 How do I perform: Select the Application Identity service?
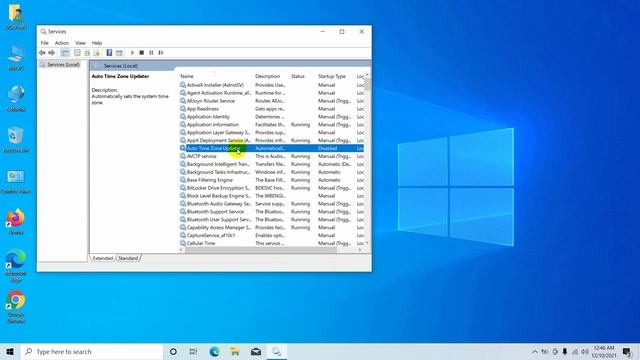coord(271,117)
